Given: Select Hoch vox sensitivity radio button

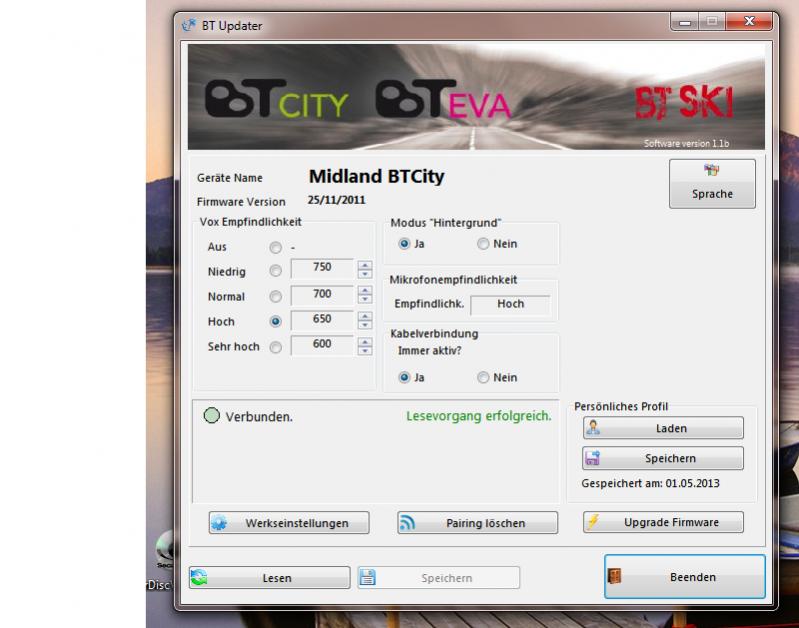Looking at the screenshot, I should (x=275, y=321).
